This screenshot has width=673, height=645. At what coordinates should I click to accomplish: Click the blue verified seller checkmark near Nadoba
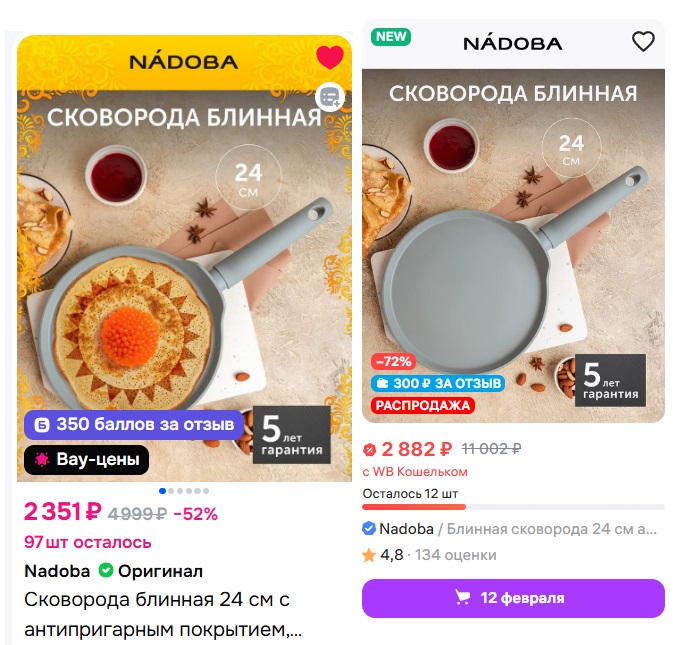tap(369, 529)
